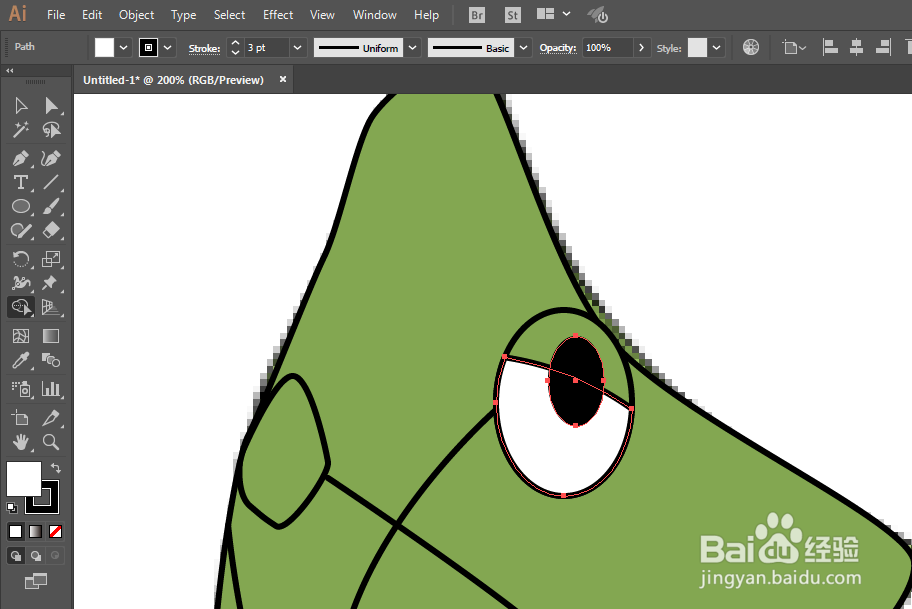Open the Object menu
The height and width of the screenshot is (609, 912).
coord(137,15)
